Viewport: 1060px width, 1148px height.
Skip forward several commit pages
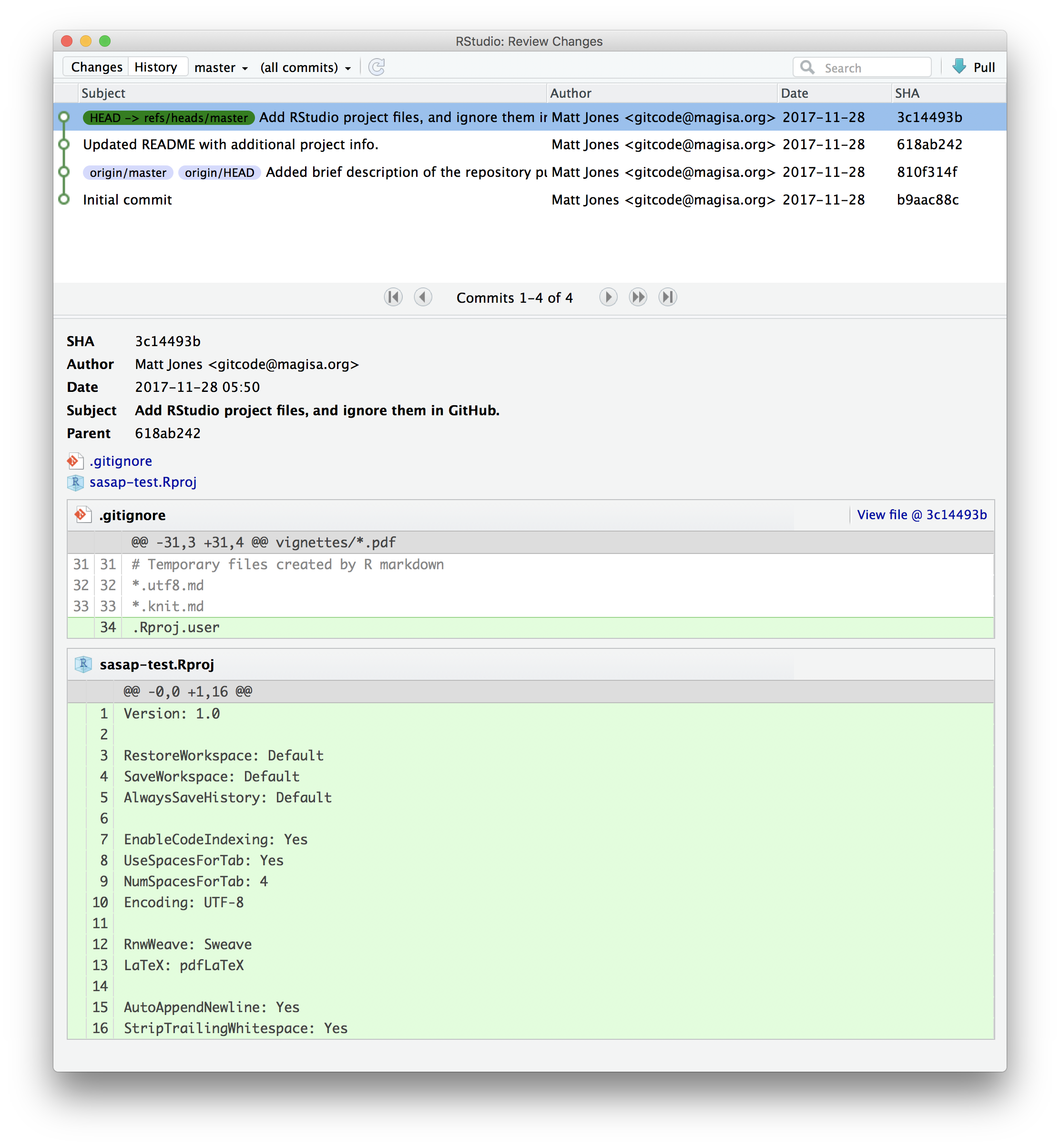638,297
